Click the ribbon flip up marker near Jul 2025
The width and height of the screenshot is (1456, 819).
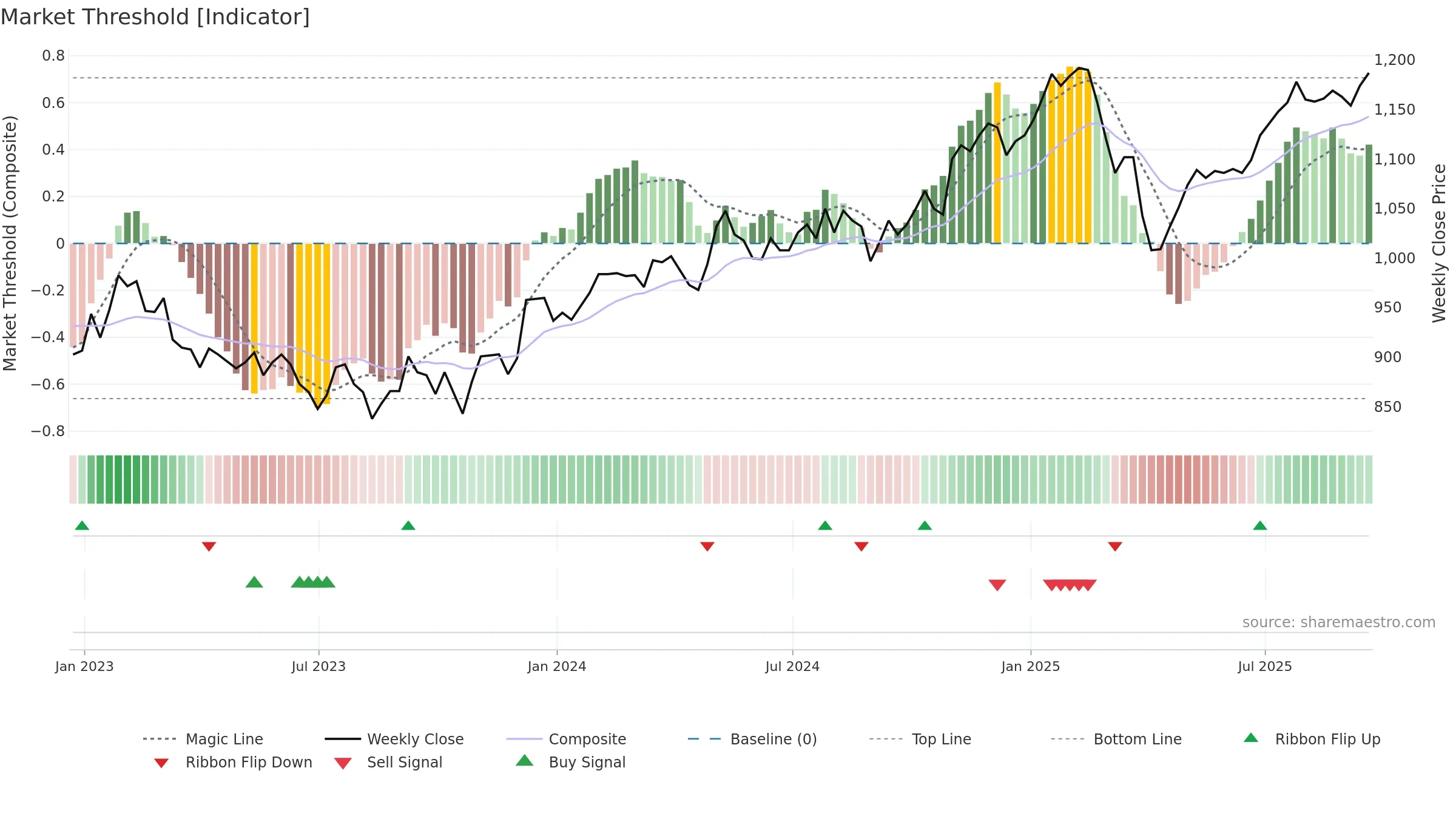pos(1260,525)
